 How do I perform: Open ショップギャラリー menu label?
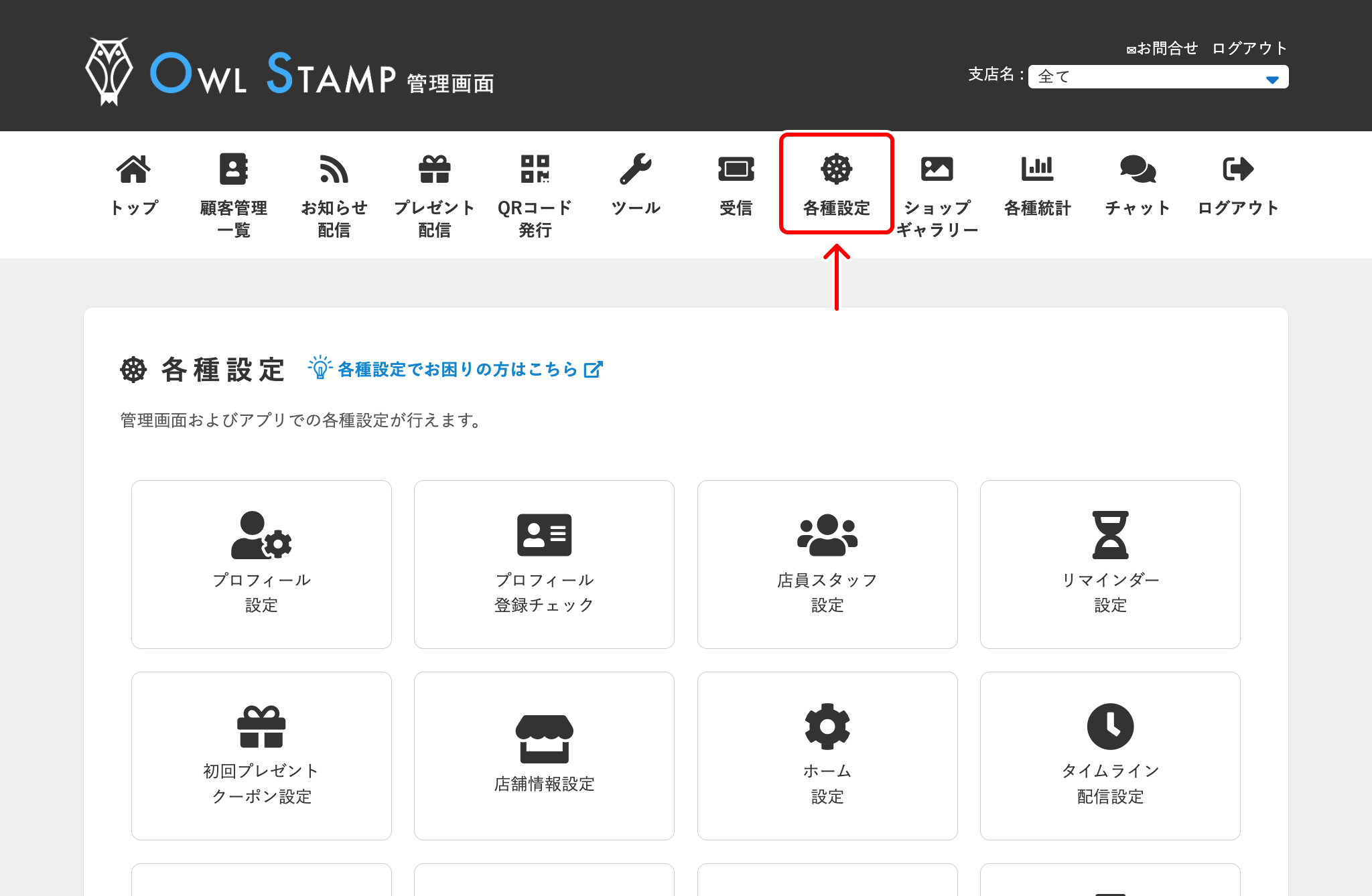[937, 219]
